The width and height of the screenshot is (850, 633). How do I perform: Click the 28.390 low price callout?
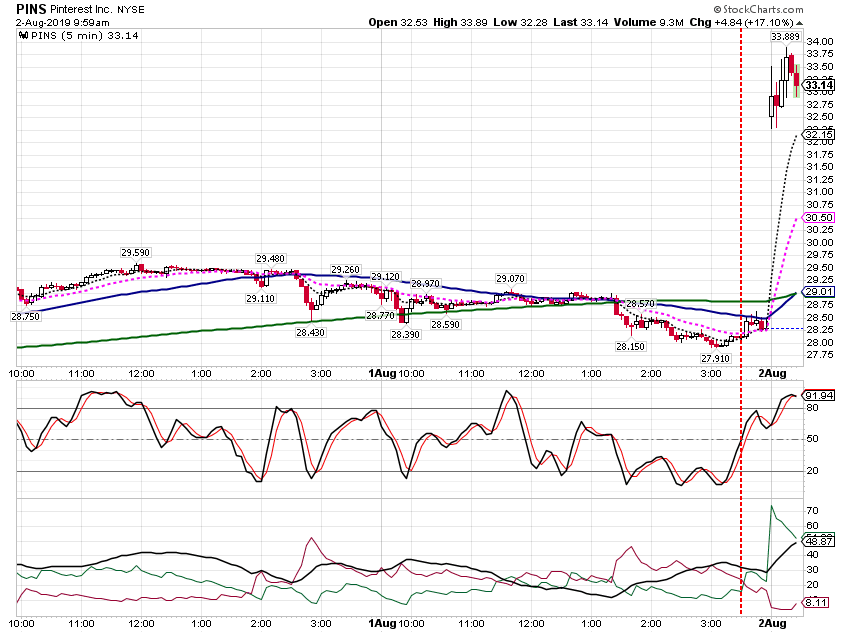click(x=405, y=334)
